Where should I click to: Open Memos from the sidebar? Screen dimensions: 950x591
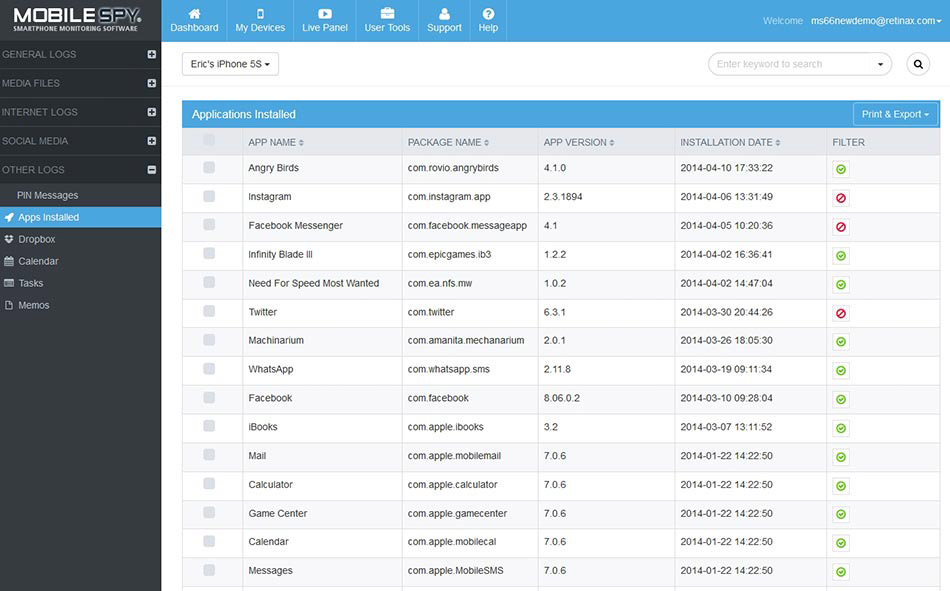point(33,305)
